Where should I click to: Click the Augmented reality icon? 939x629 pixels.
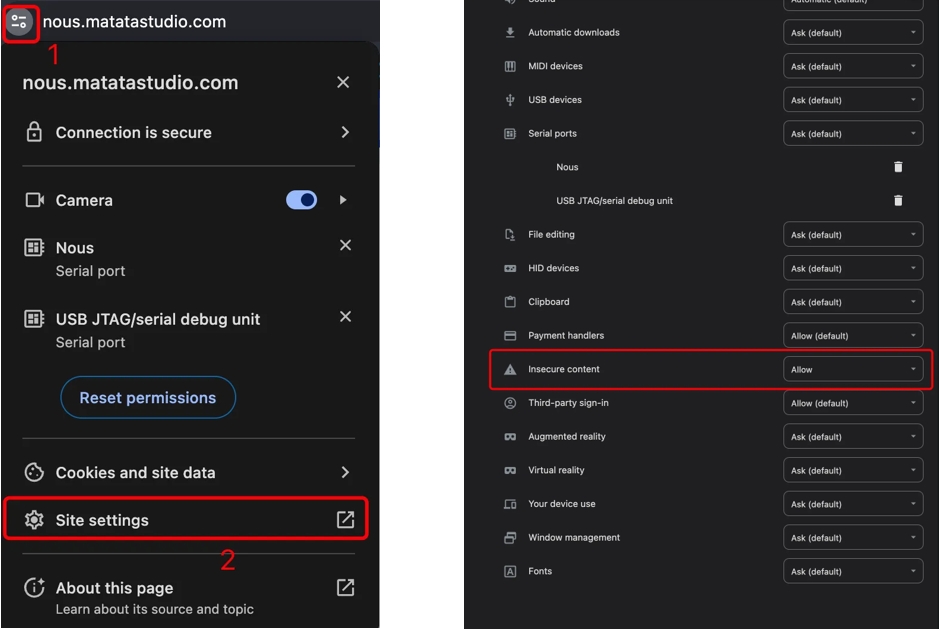tap(510, 437)
